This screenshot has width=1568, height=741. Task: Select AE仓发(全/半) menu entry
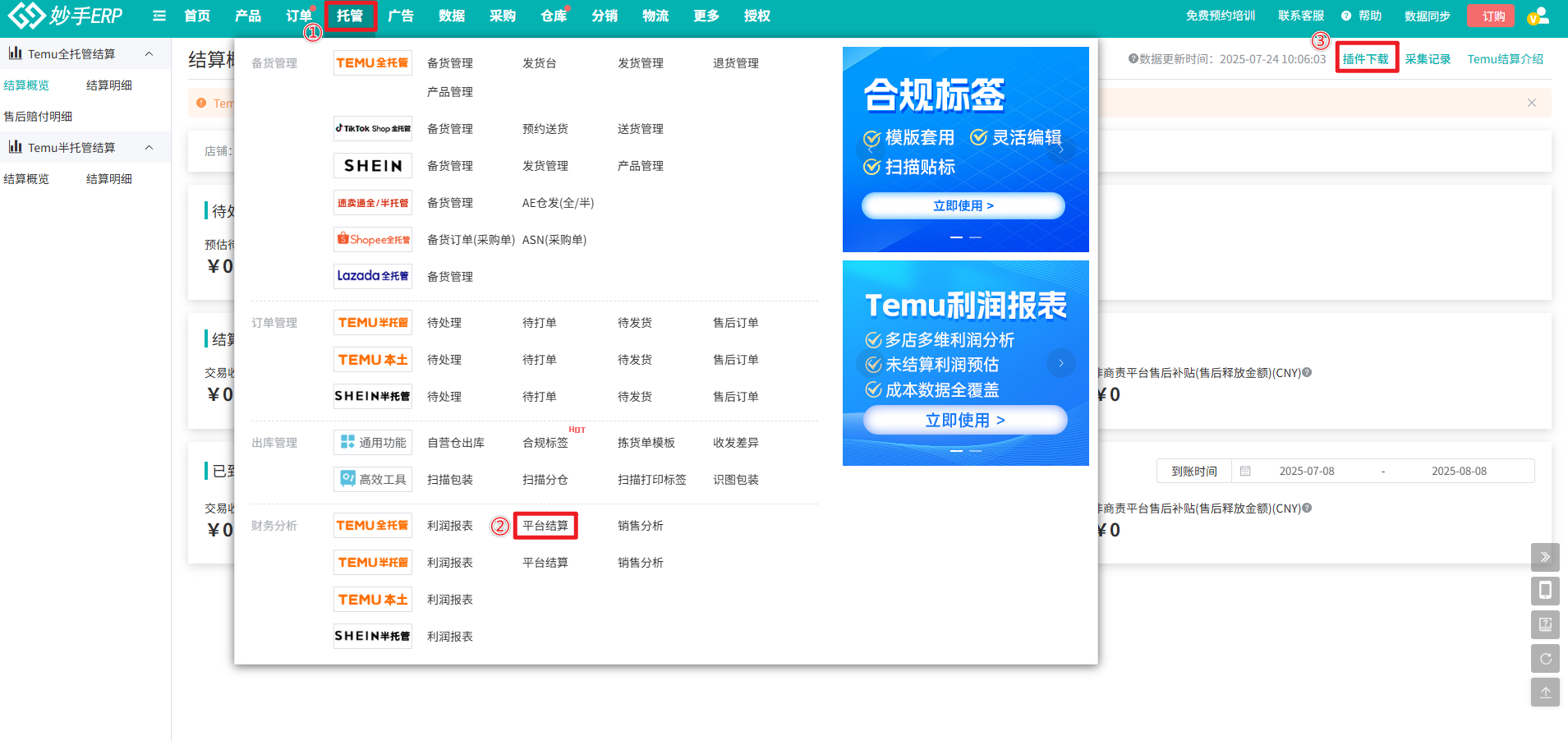559,203
